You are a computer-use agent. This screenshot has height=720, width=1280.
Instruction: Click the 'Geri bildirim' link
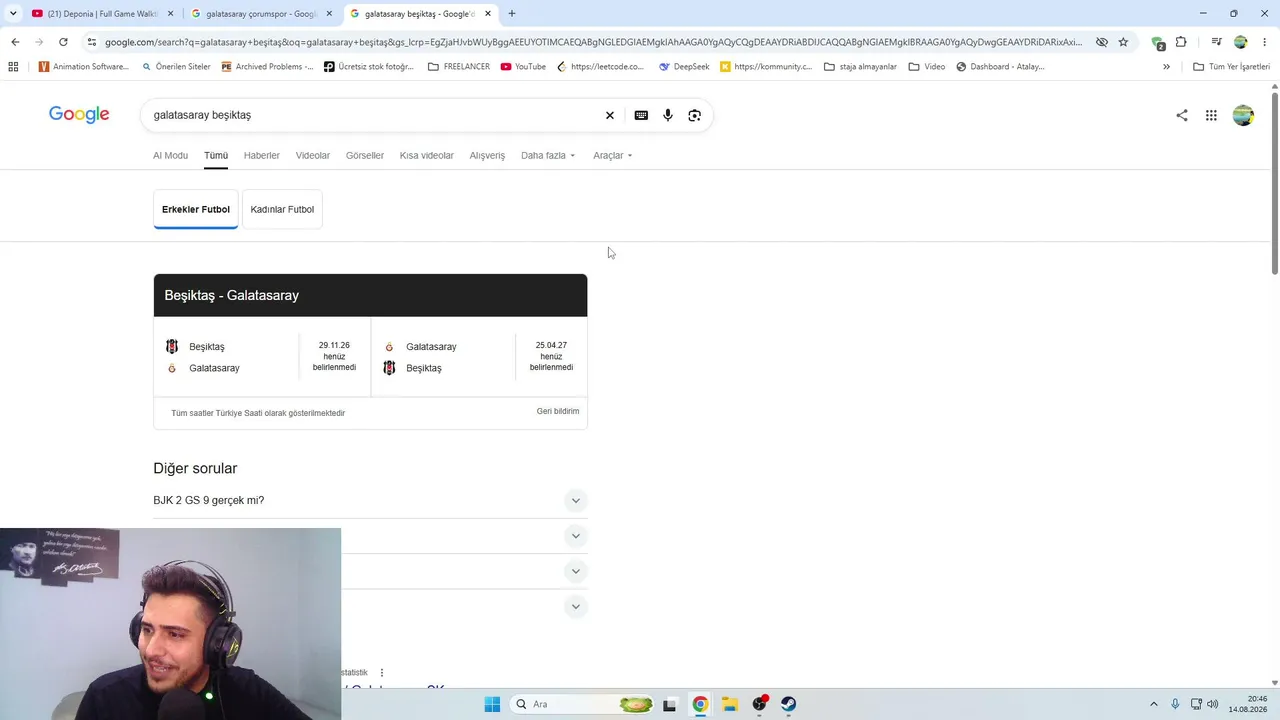tap(558, 411)
